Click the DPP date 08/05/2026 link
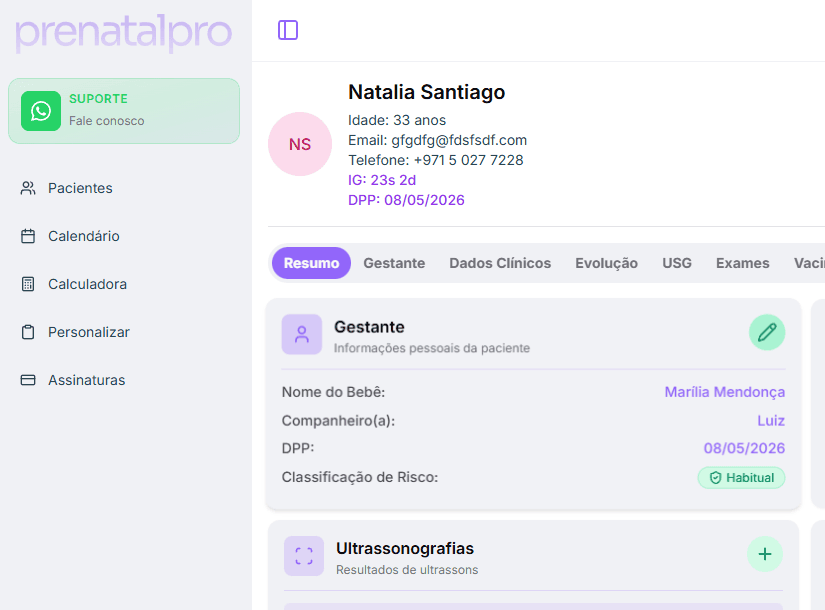This screenshot has height=610, width=825. tap(744, 448)
